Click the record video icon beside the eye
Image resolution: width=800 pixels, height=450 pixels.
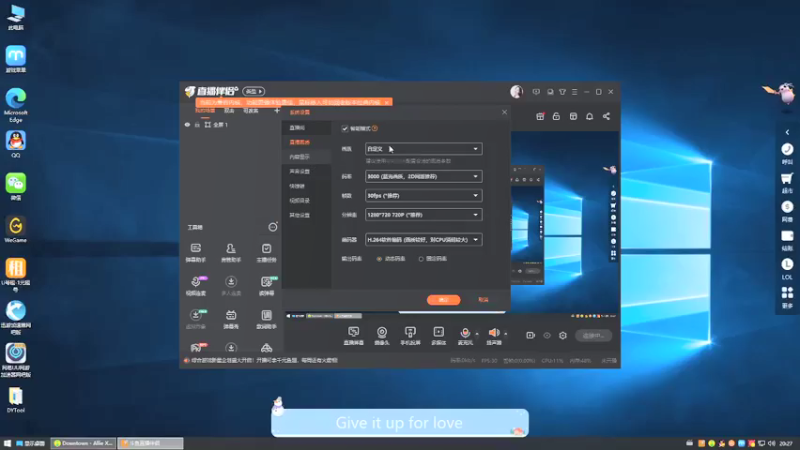531,335
